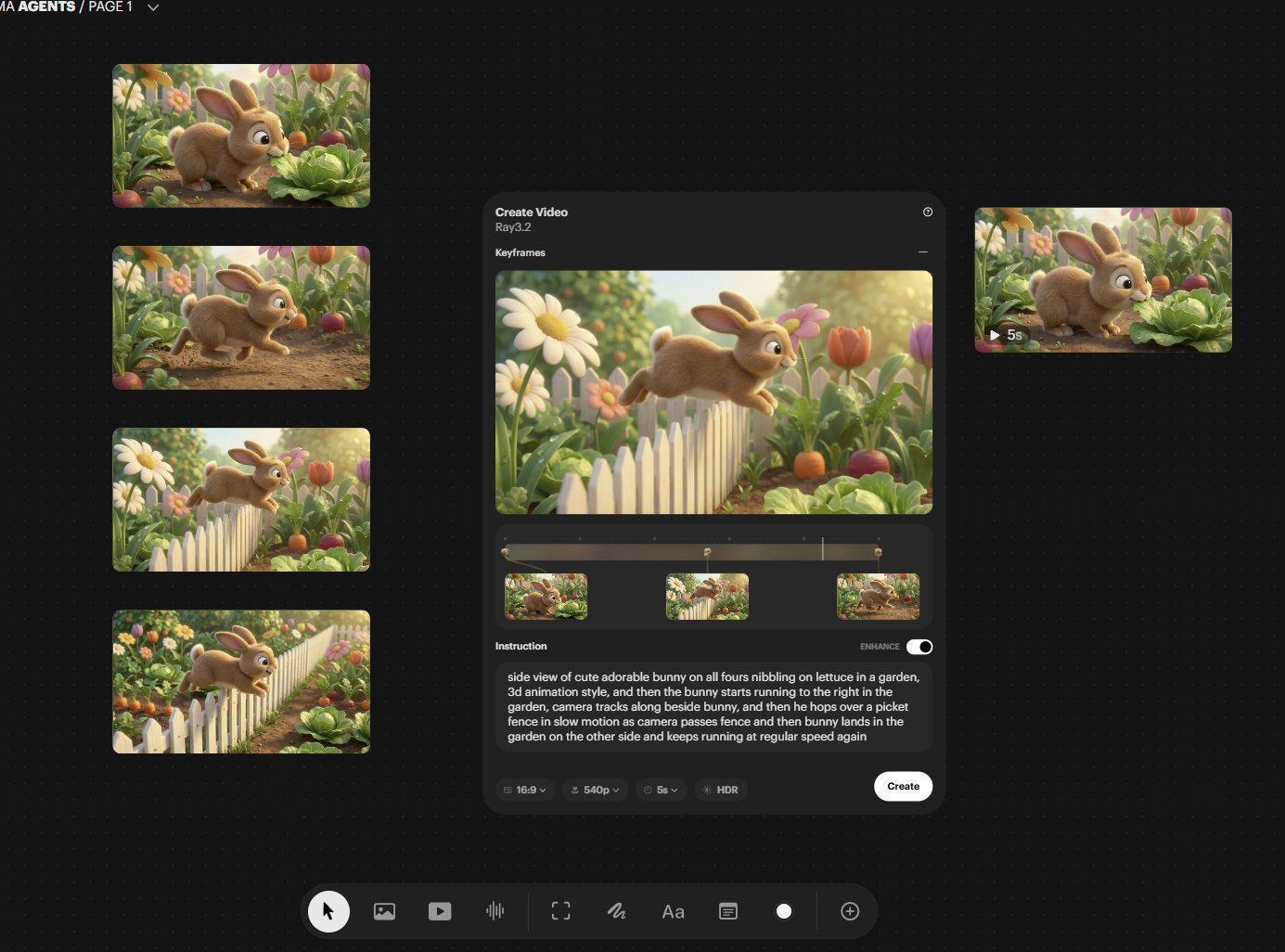Image resolution: width=1285 pixels, height=952 pixels.
Task: Click the circled plus add button
Action: coord(850,911)
